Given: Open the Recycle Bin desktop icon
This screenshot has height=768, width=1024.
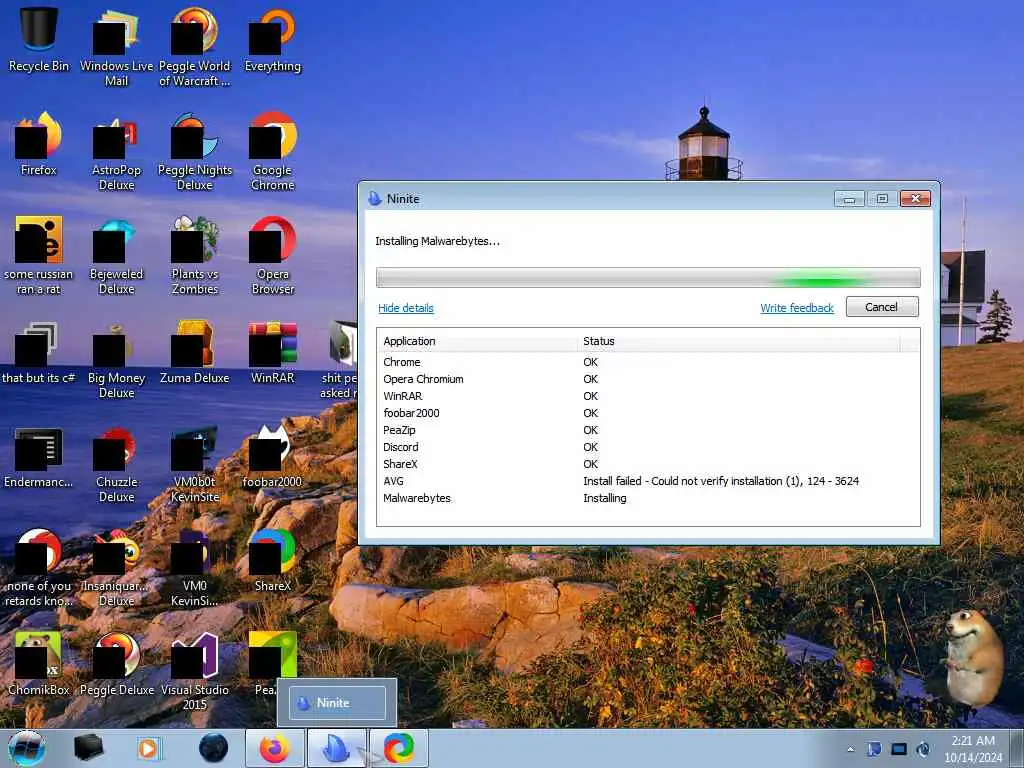Looking at the screenshot, I should pos(39,39).
